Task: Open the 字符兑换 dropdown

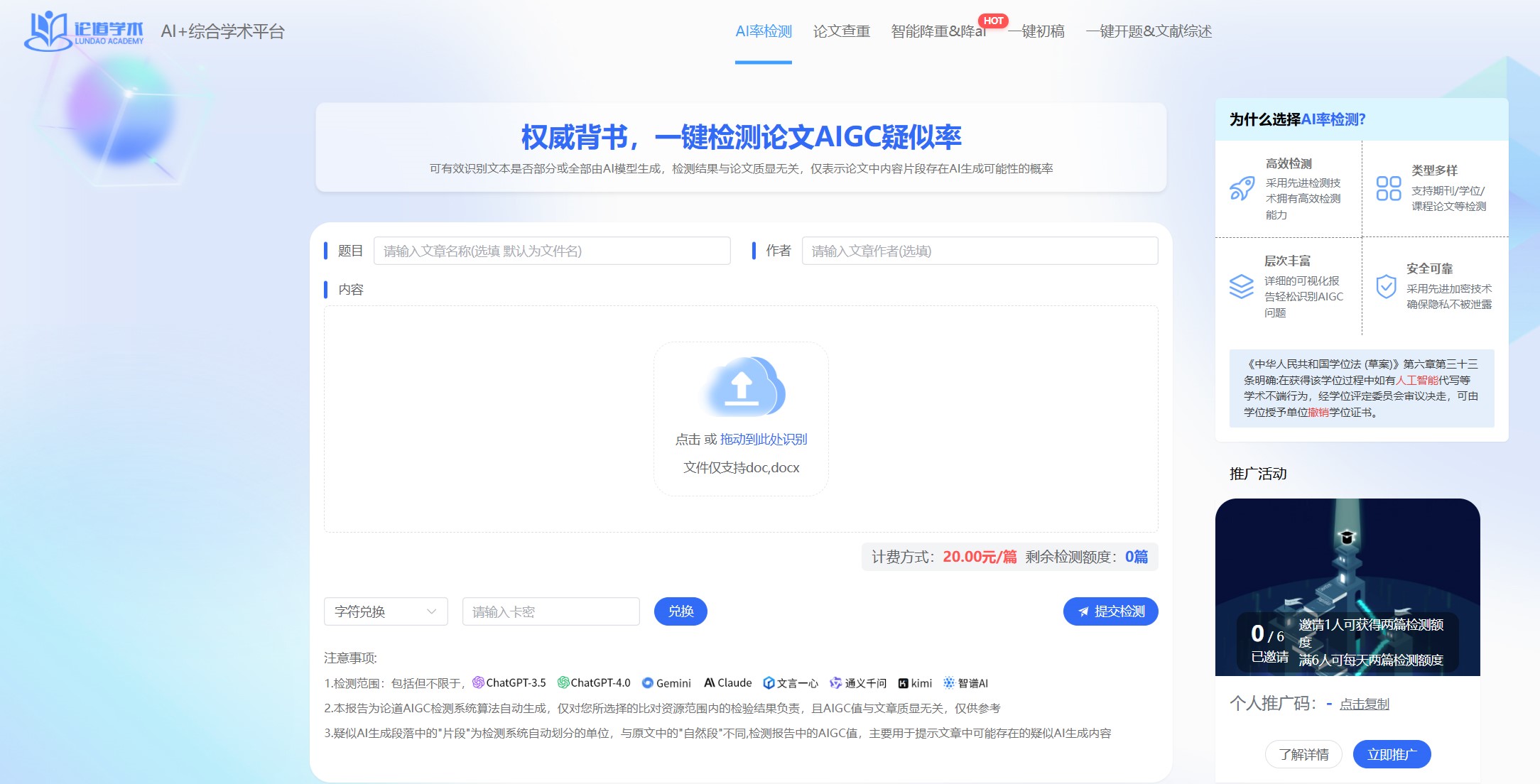Action: [x=385, y=611]
